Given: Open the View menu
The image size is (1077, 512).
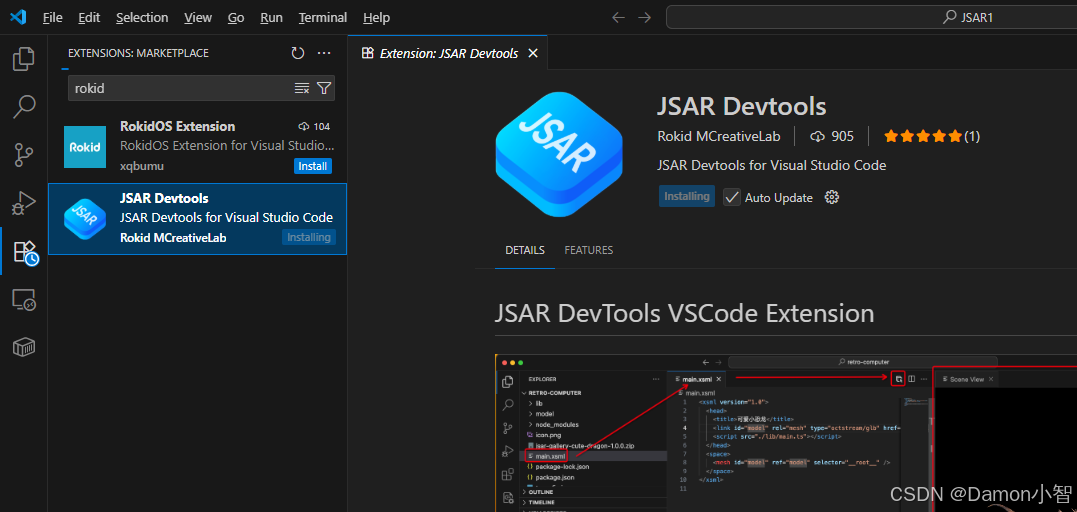Looking at the screenshot, I should click(x=198, y=18).
